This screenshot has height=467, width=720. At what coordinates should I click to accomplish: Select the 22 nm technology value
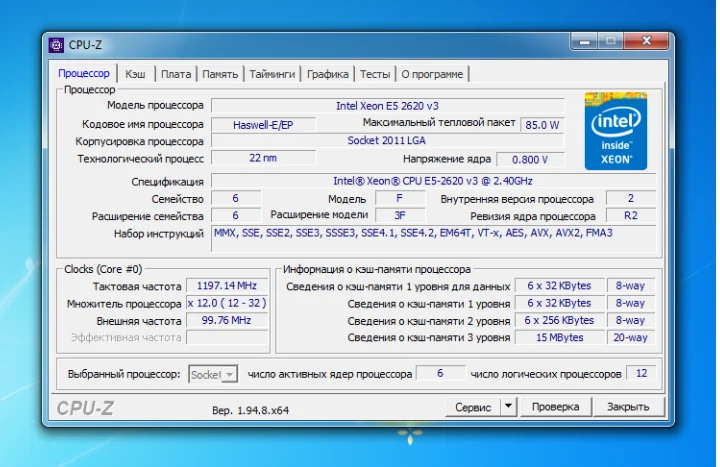263,158
